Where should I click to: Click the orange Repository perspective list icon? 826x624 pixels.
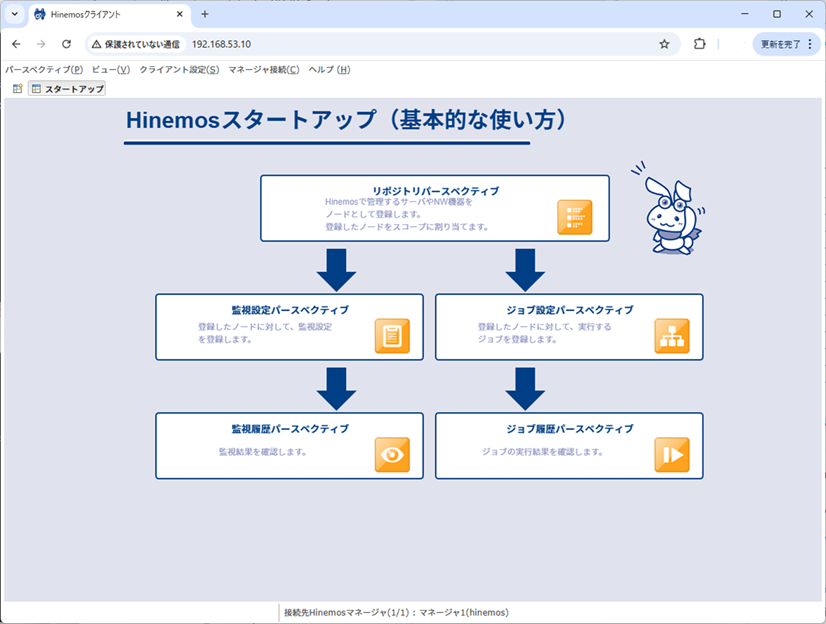pyautogui.click(x=574, y=217)
